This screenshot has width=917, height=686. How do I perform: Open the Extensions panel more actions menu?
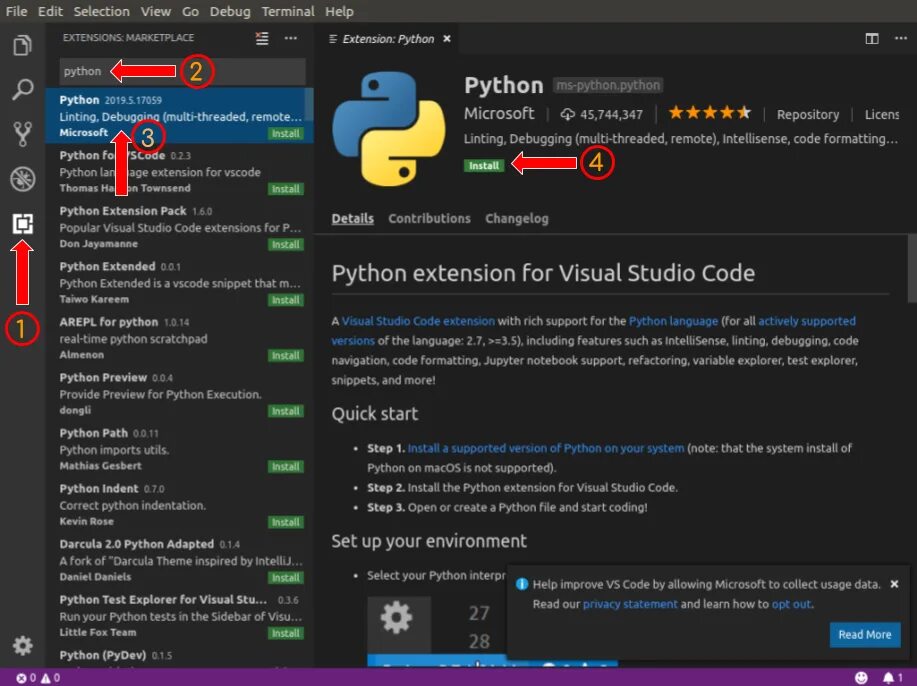[291, 39]
